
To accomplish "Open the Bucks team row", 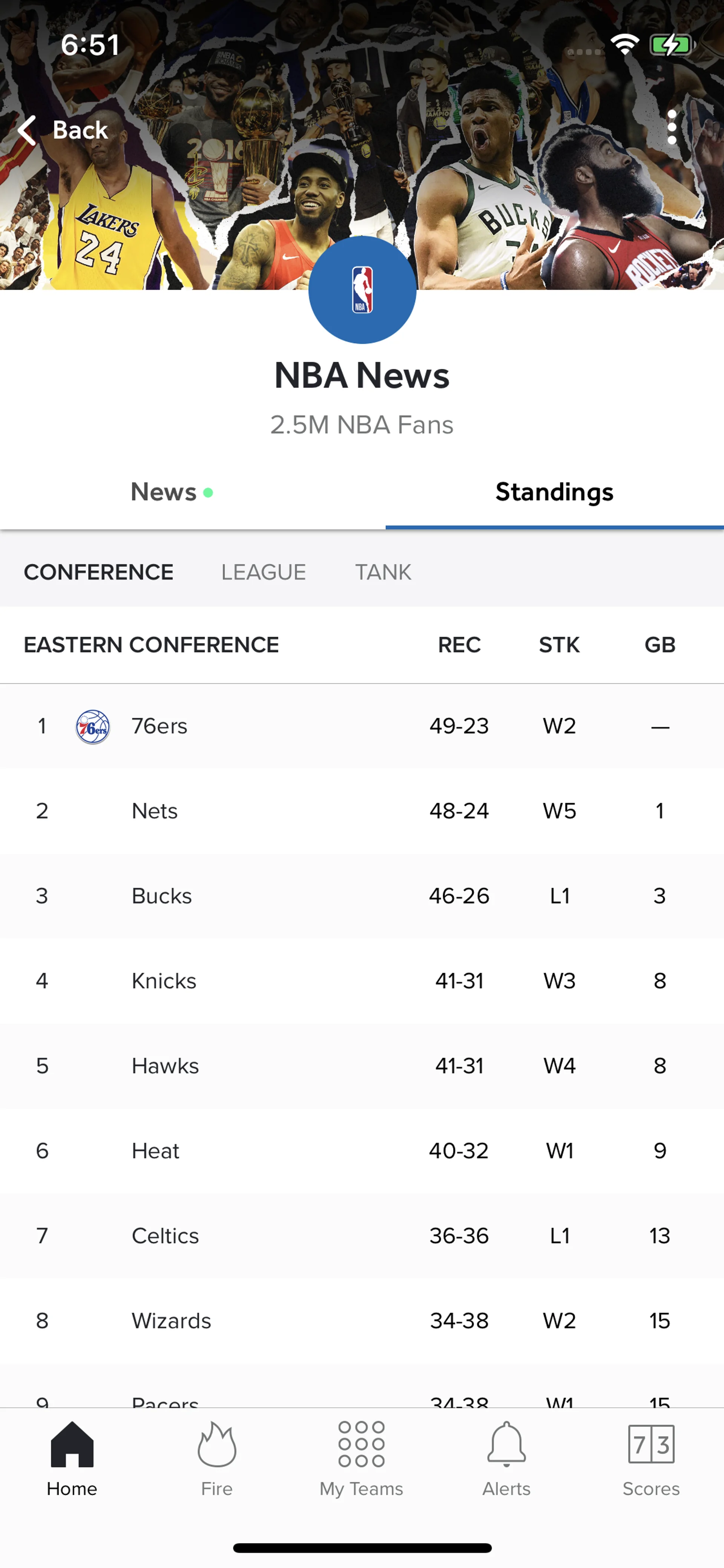I will [x=361, y=896].
